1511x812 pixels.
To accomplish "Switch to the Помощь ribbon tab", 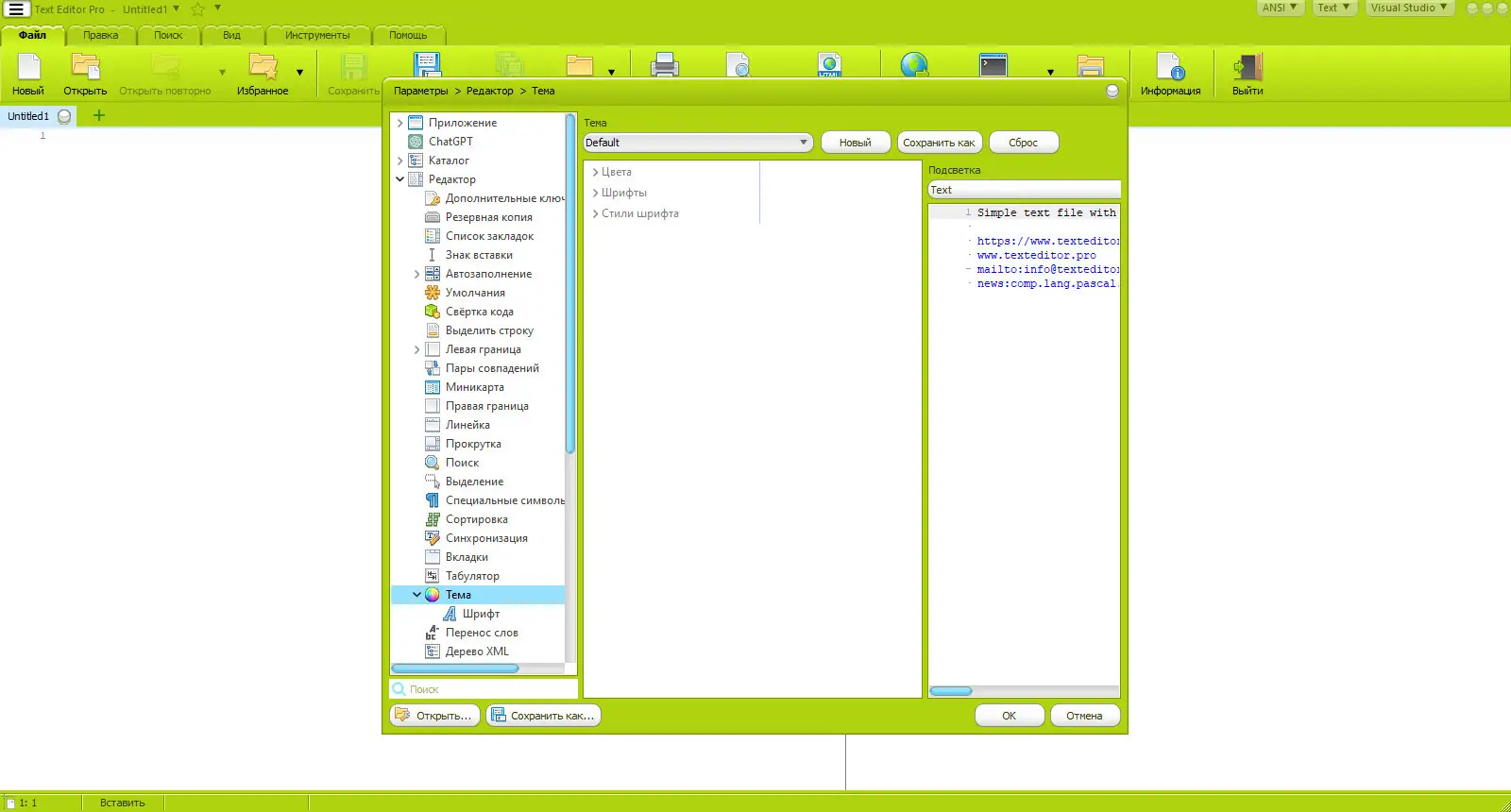I will (408, 36).
